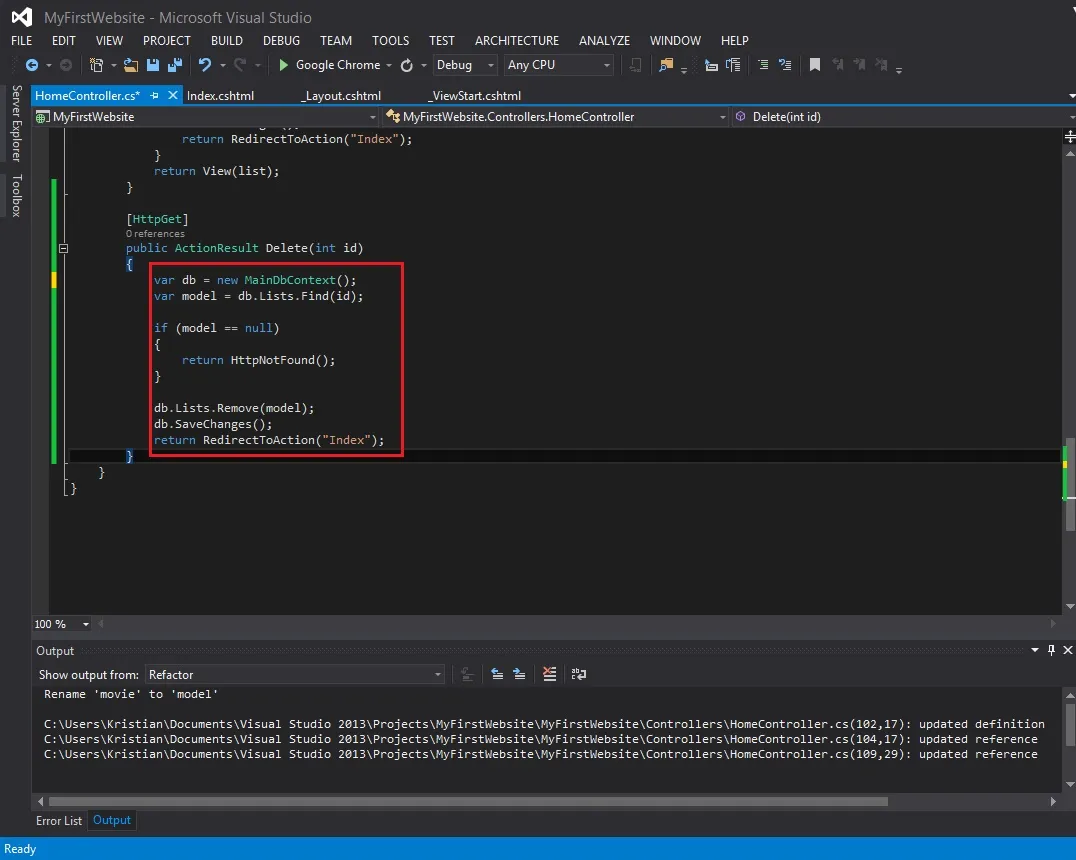Open undo history dropdown arrow
1076x860 pixels.
coord(222,65)
